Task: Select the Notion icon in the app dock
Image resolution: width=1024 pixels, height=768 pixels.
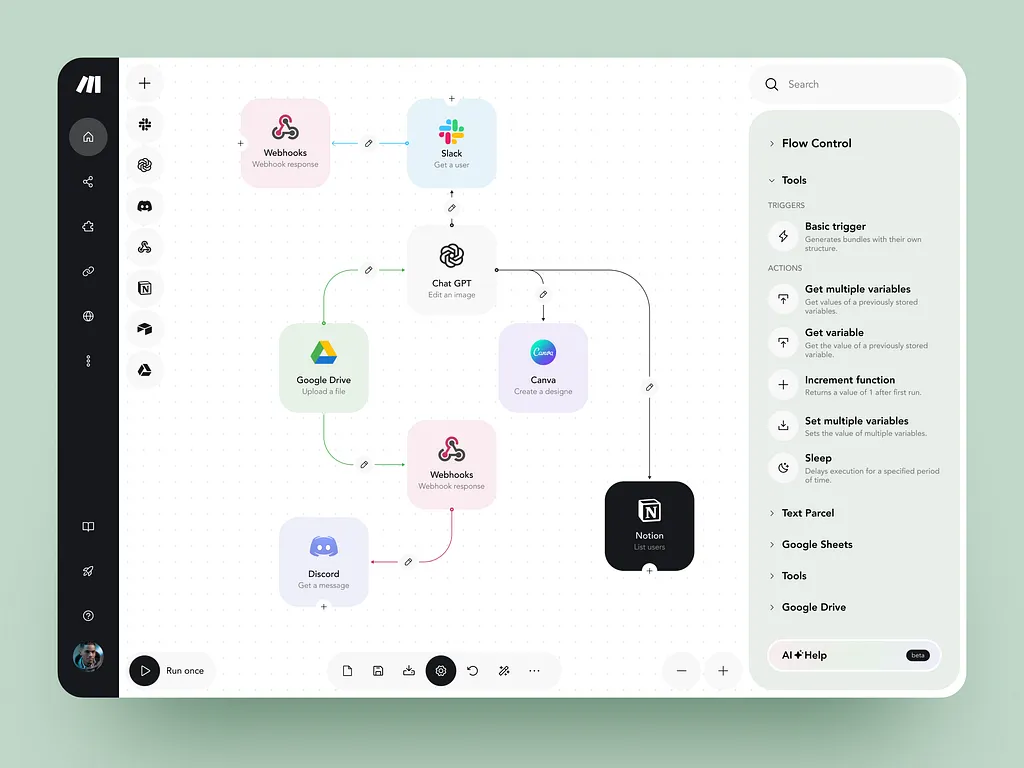Action: (144, 288)
